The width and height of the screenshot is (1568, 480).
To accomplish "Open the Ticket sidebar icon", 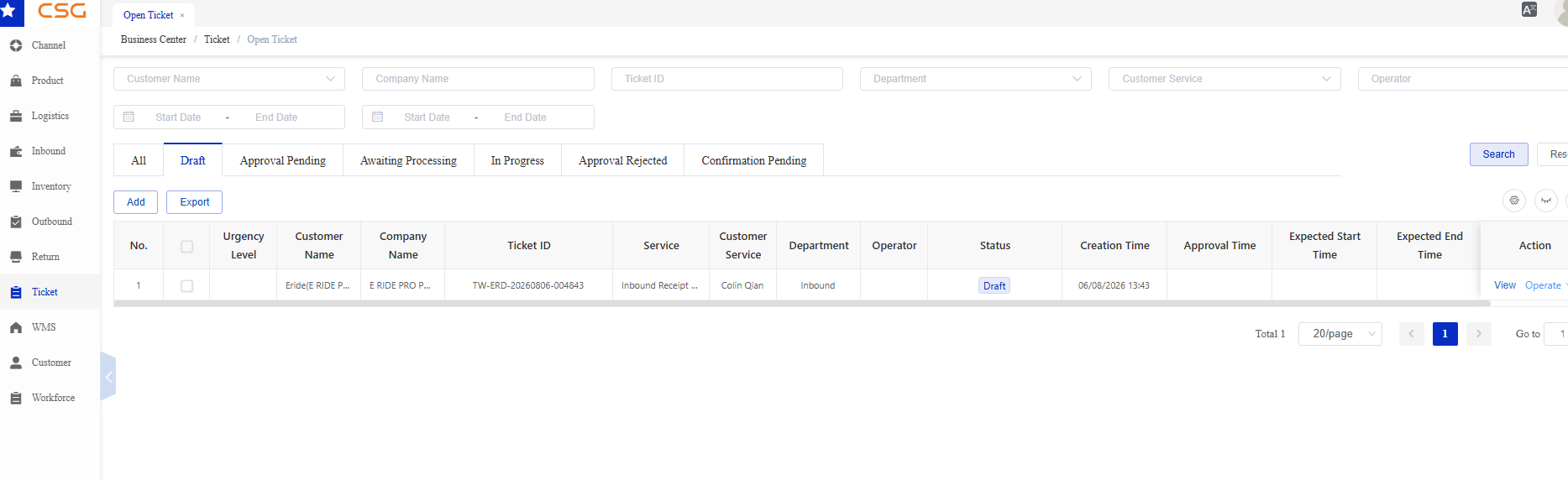I will point(16,292).
